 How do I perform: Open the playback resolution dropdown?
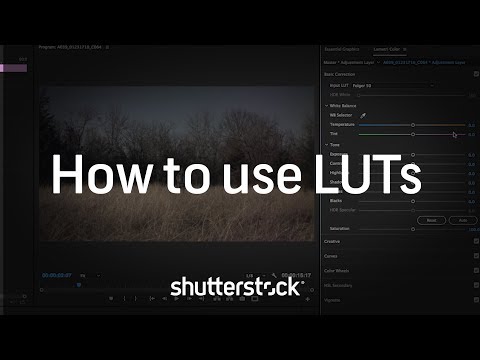256,276
